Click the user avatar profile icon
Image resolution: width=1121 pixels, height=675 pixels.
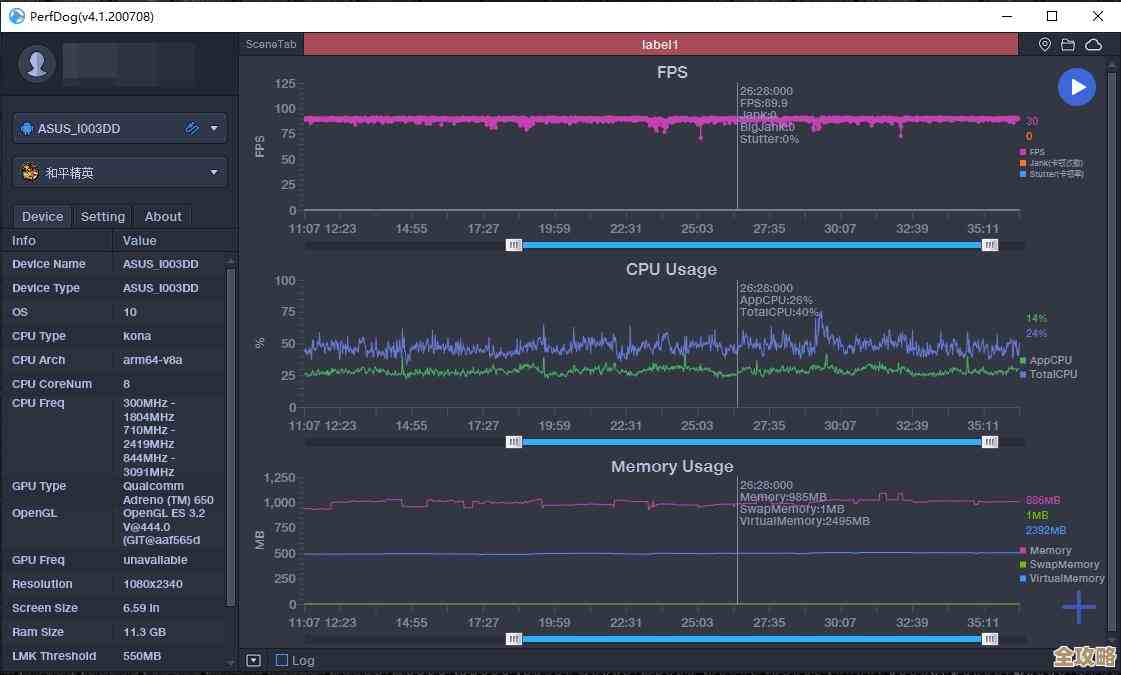[38, 64]
